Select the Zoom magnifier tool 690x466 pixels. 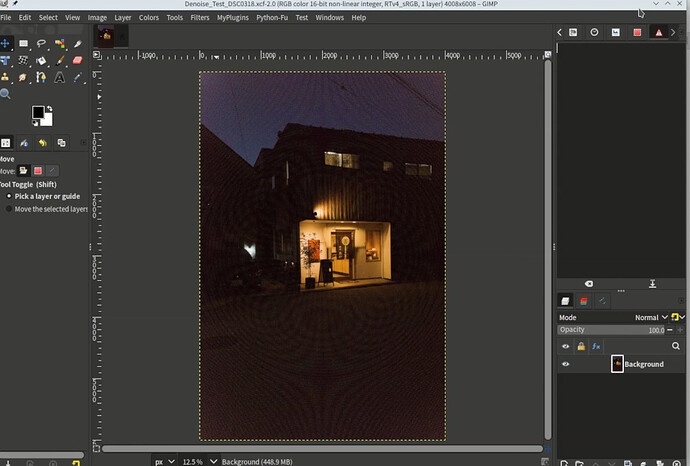5,94
